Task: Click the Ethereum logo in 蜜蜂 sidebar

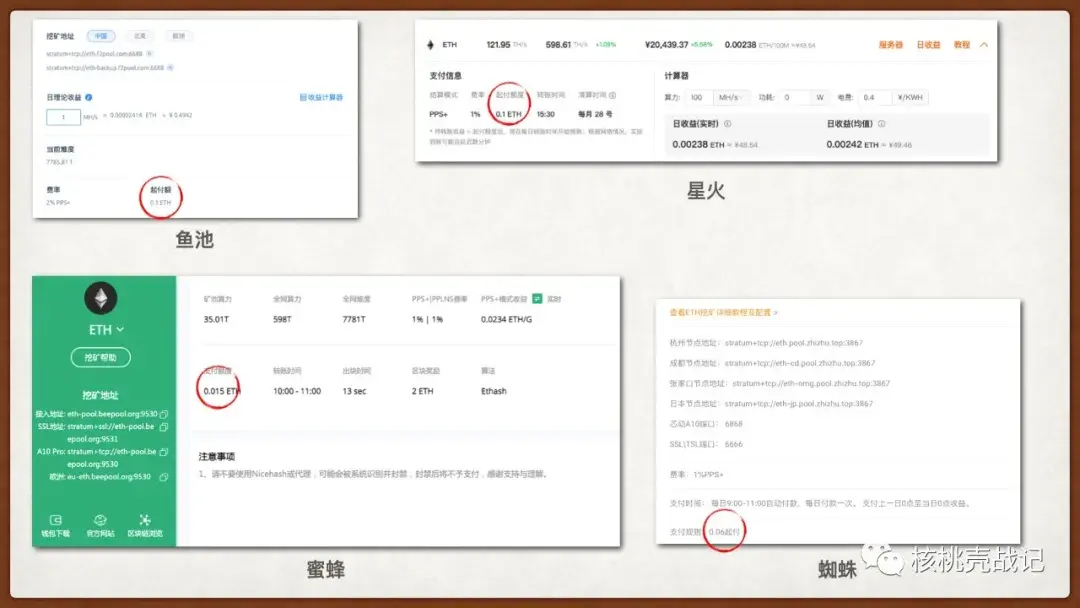Action: (x=101, y=298)
